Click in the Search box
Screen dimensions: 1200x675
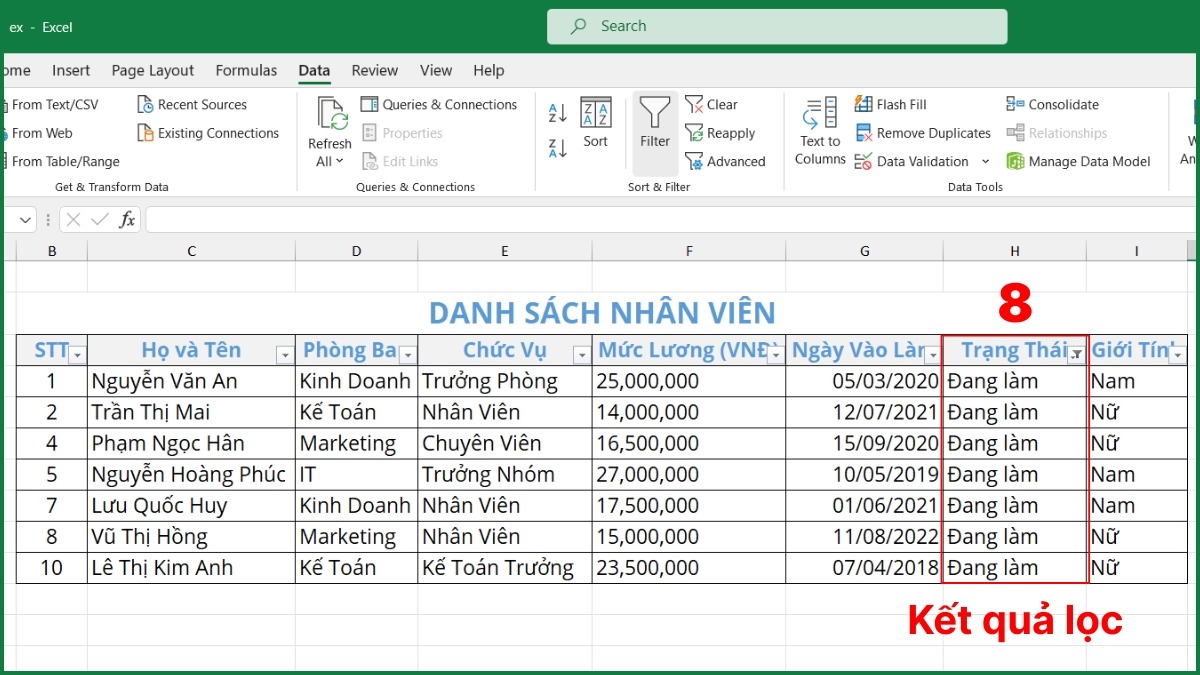(776, 26)
